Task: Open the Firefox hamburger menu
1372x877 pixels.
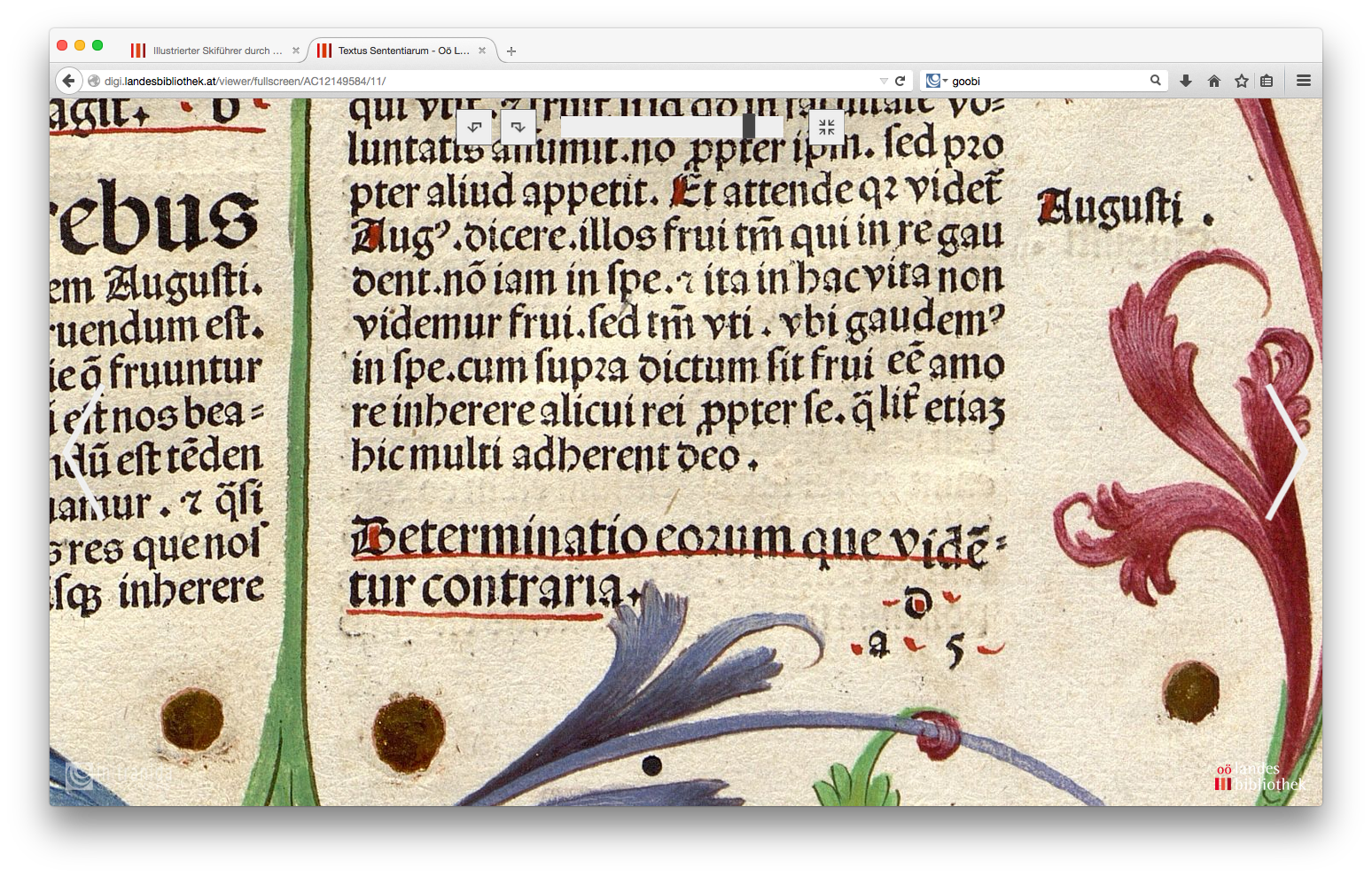Action: 1304,81
